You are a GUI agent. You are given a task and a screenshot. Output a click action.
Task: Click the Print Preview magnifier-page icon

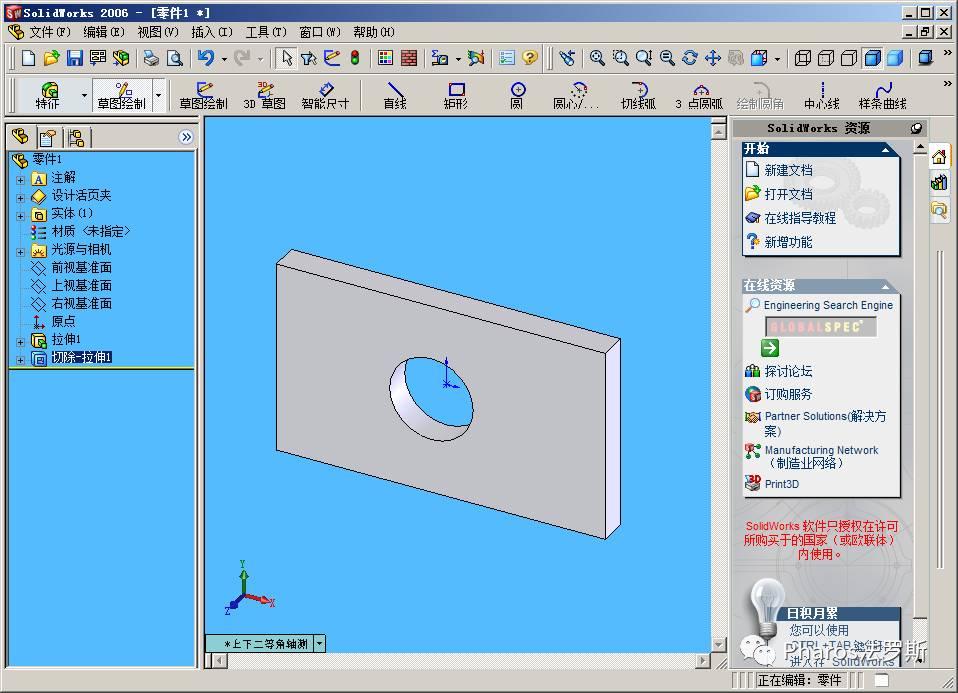pyautogui.click(x=175, y=58)
